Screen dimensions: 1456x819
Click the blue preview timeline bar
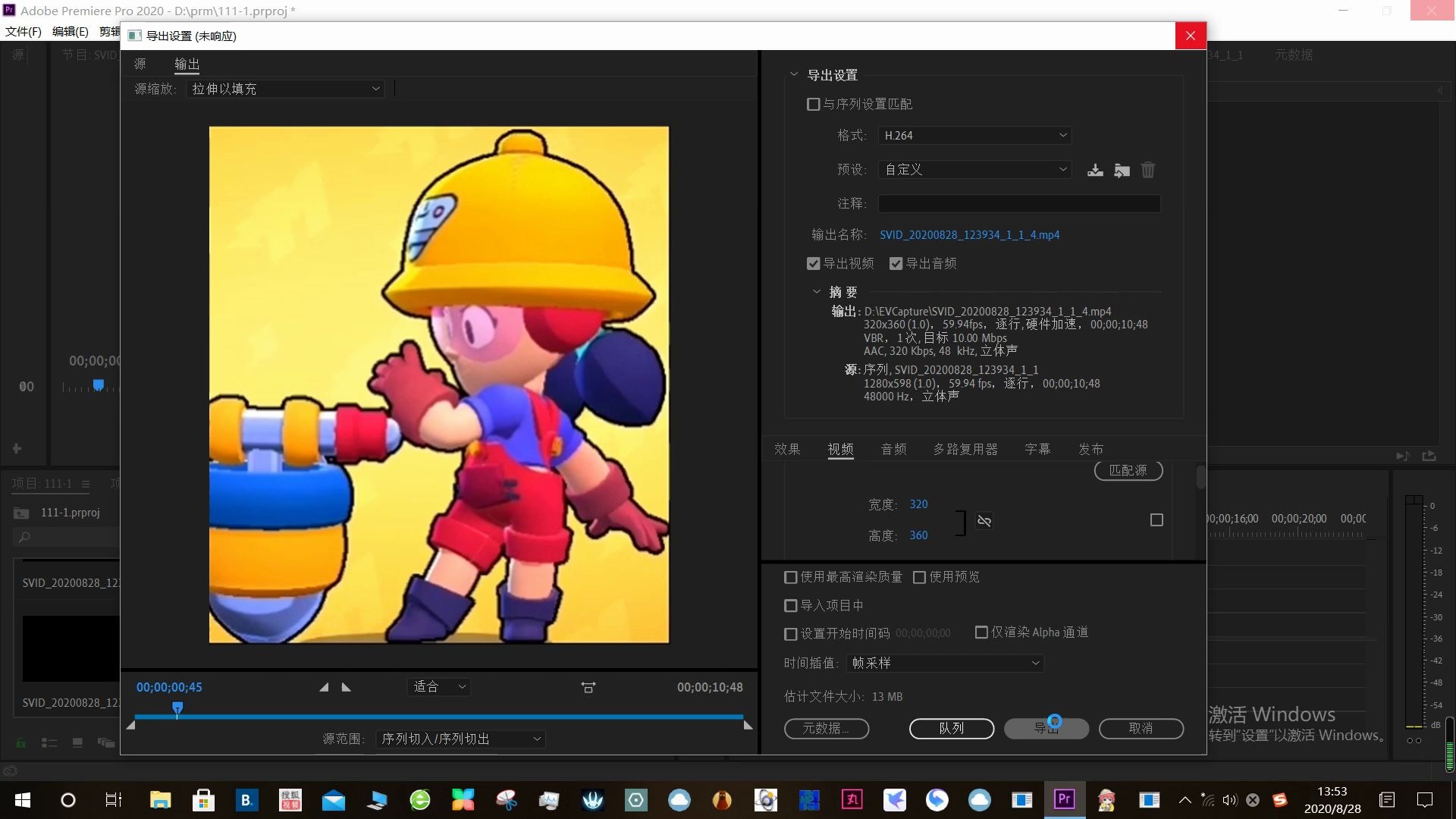(439, 716)
